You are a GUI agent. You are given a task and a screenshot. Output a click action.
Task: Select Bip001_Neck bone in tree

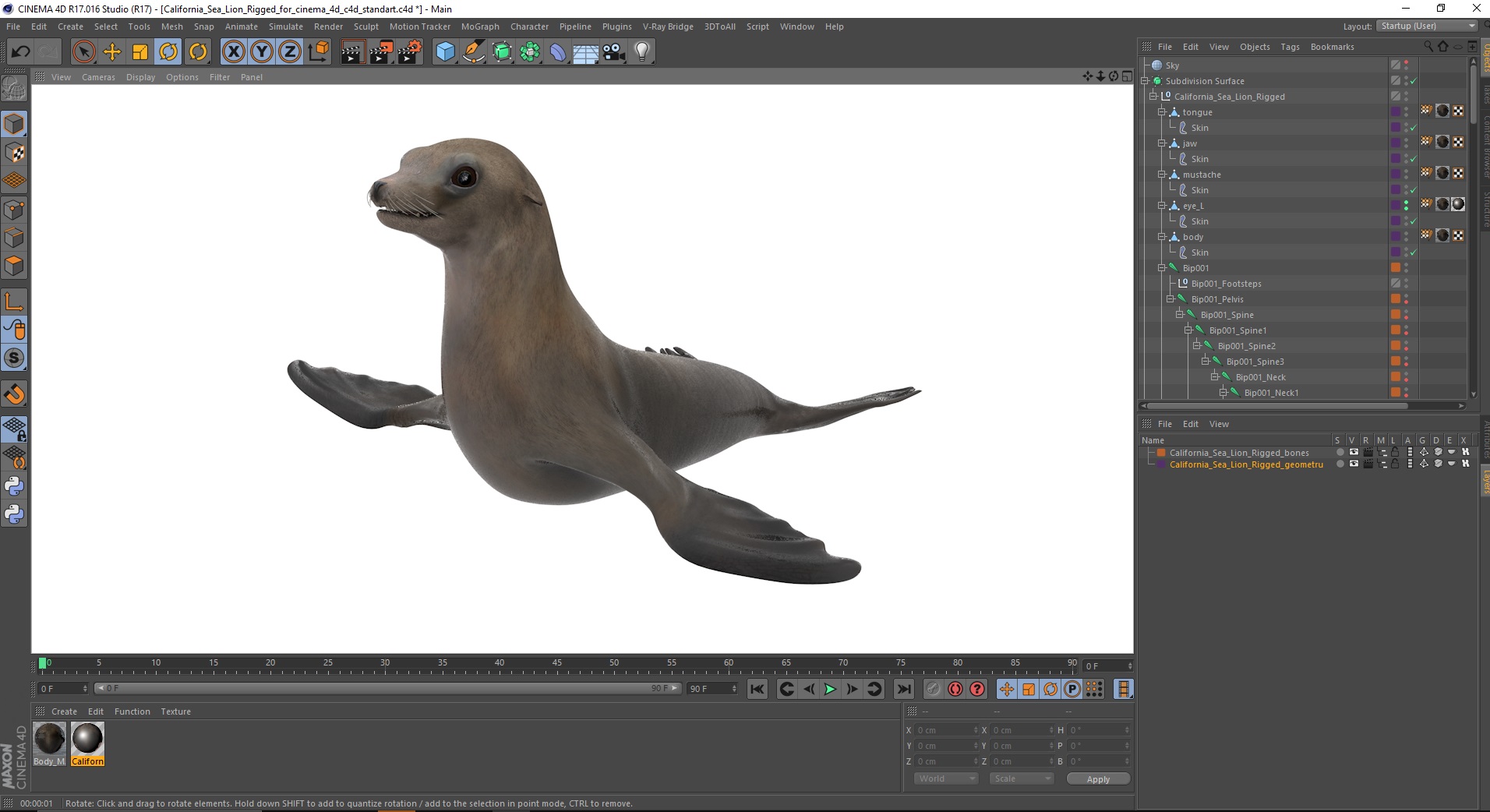pyautogui.click(x=1260, y=377)
